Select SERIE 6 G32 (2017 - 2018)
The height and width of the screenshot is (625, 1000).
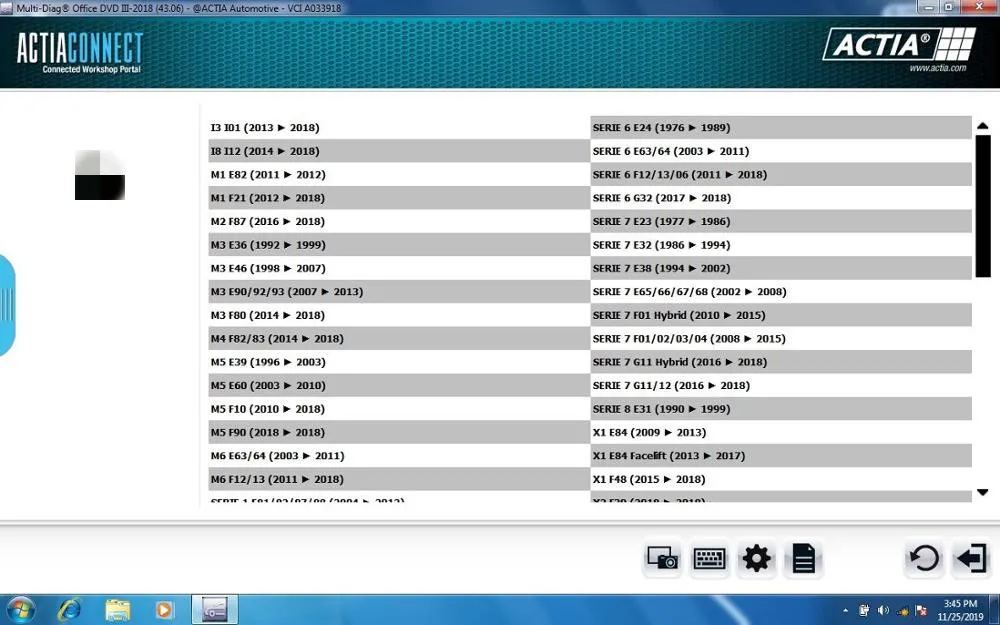pos(781,198)
